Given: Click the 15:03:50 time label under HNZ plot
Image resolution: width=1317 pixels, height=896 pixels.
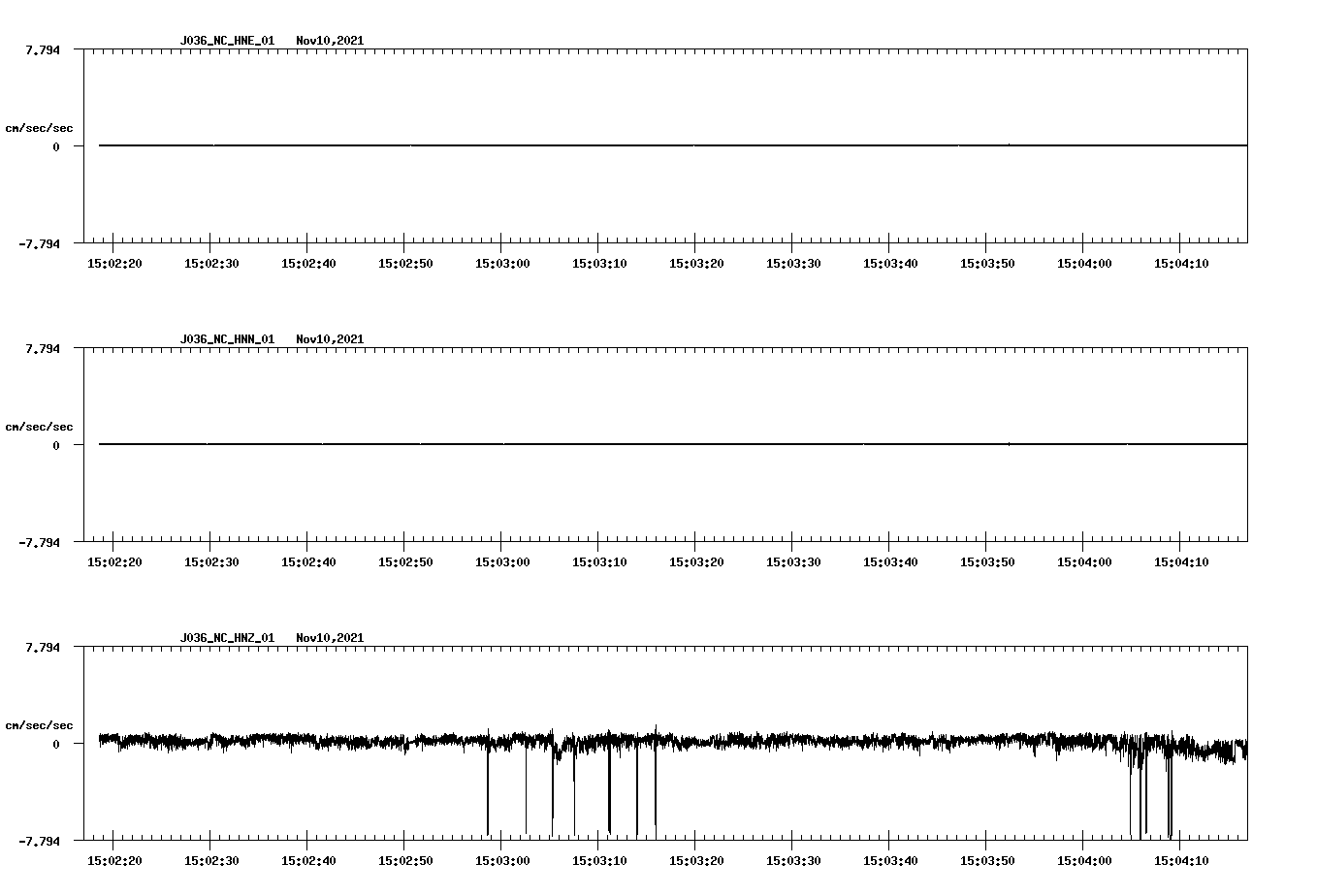Looking at the screenshot, I should [987, 861].
